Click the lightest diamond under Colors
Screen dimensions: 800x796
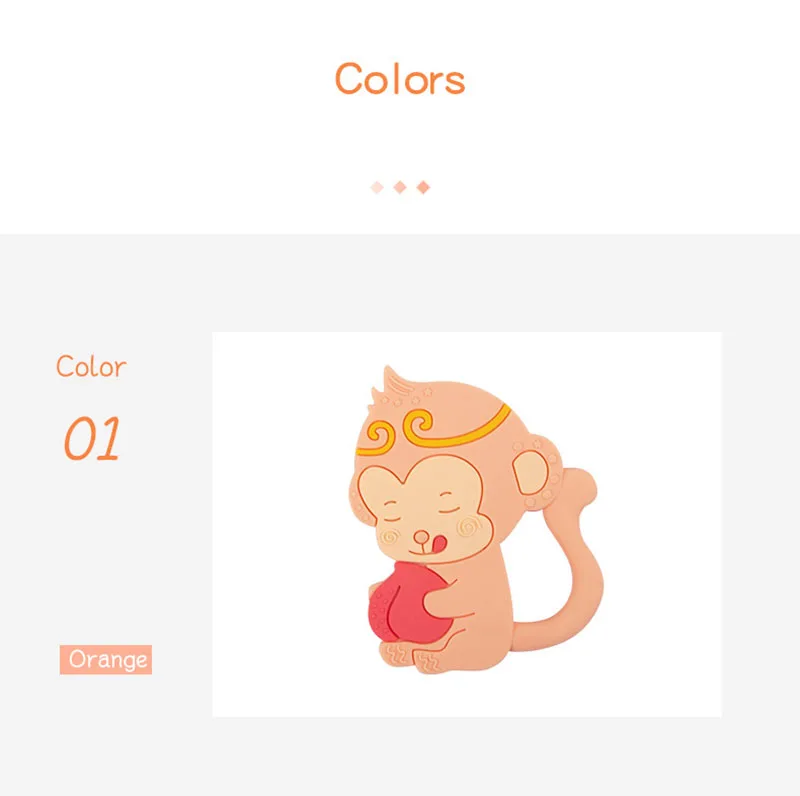click(377, 187)
